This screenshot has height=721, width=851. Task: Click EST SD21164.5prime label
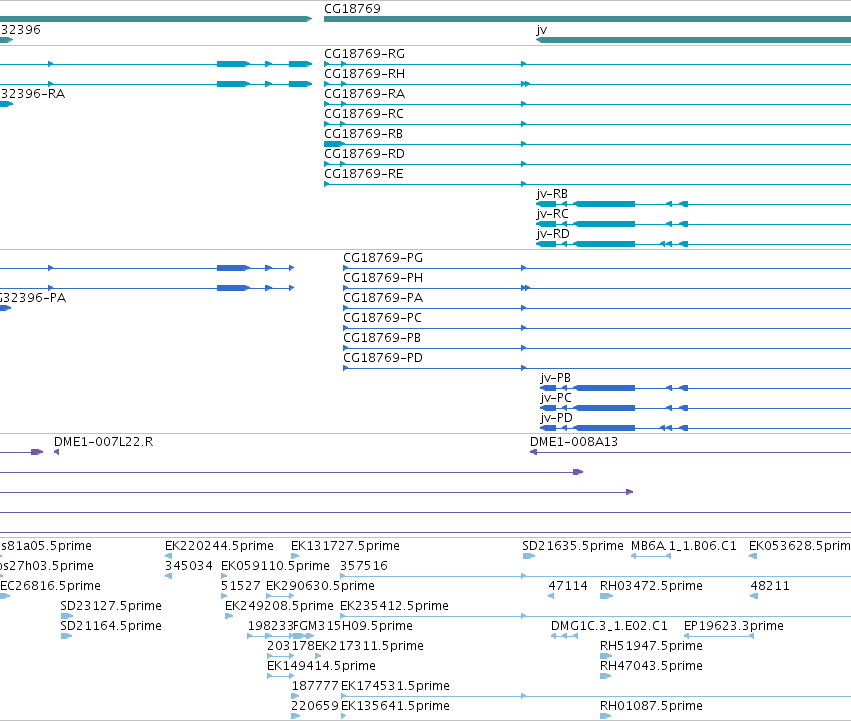(111, 626)
